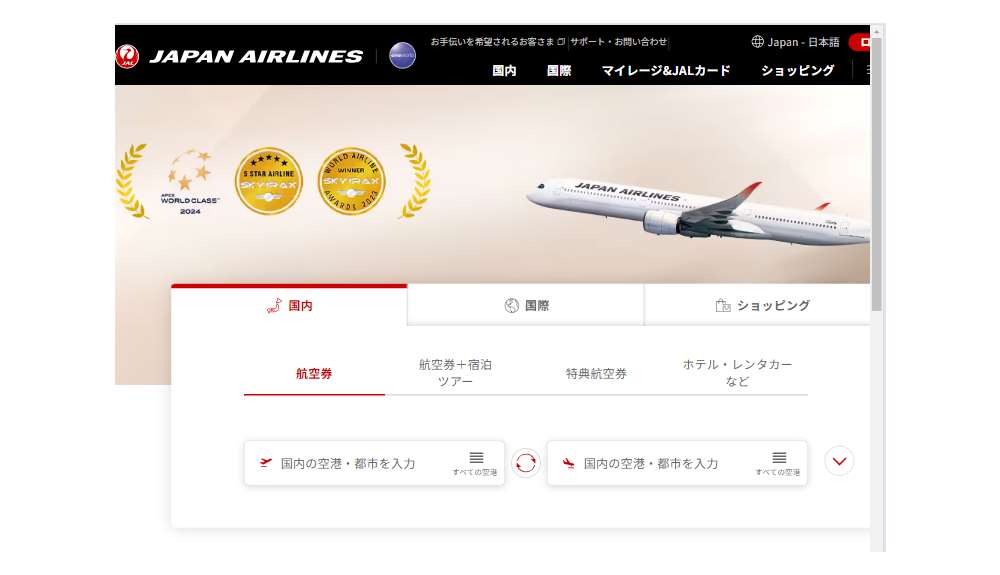Select the 特典航空券 sub-tab
The image size is (1000, 575).
tap(596, 374)
